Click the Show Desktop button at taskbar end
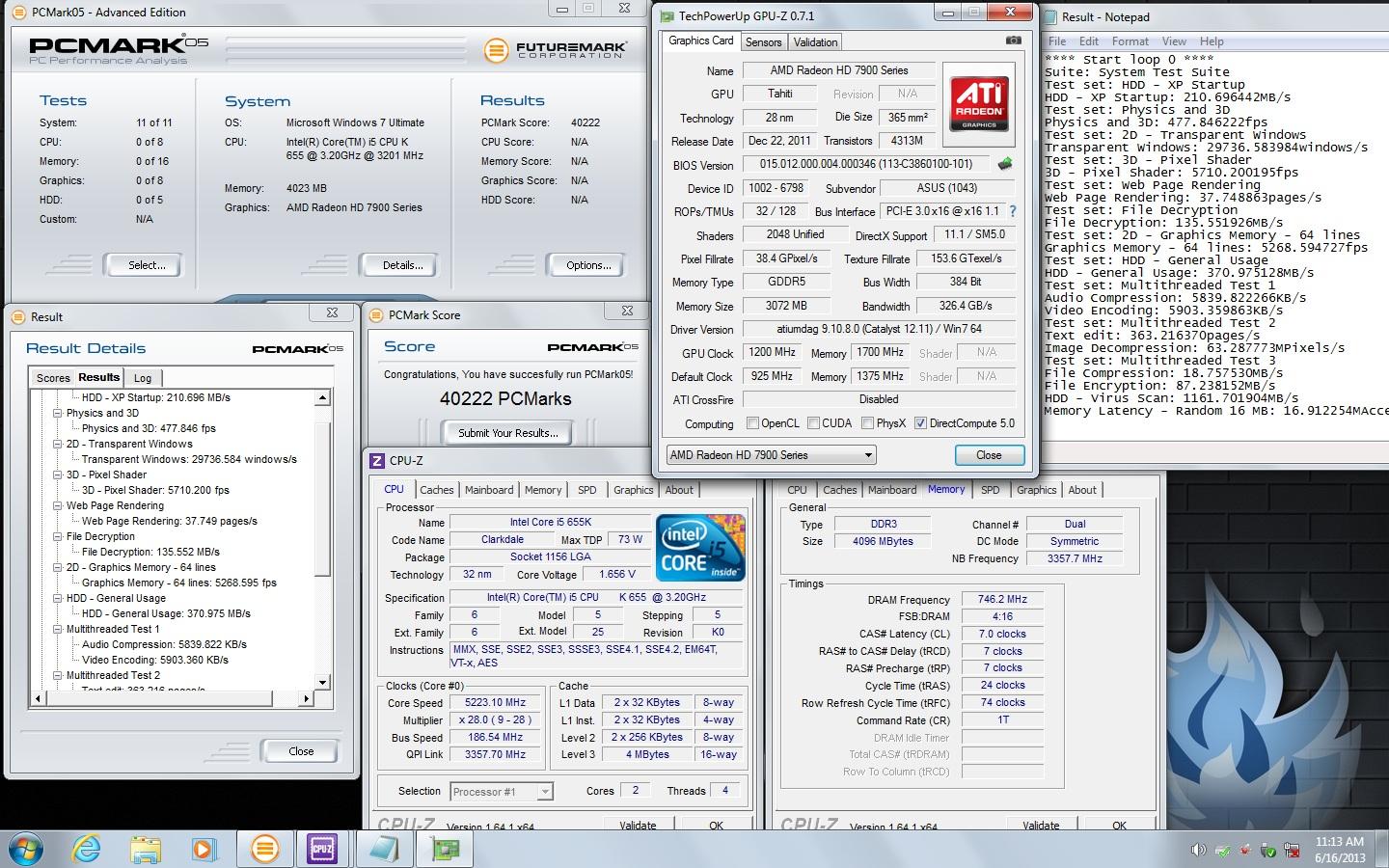 click(x=1382, y=849)
